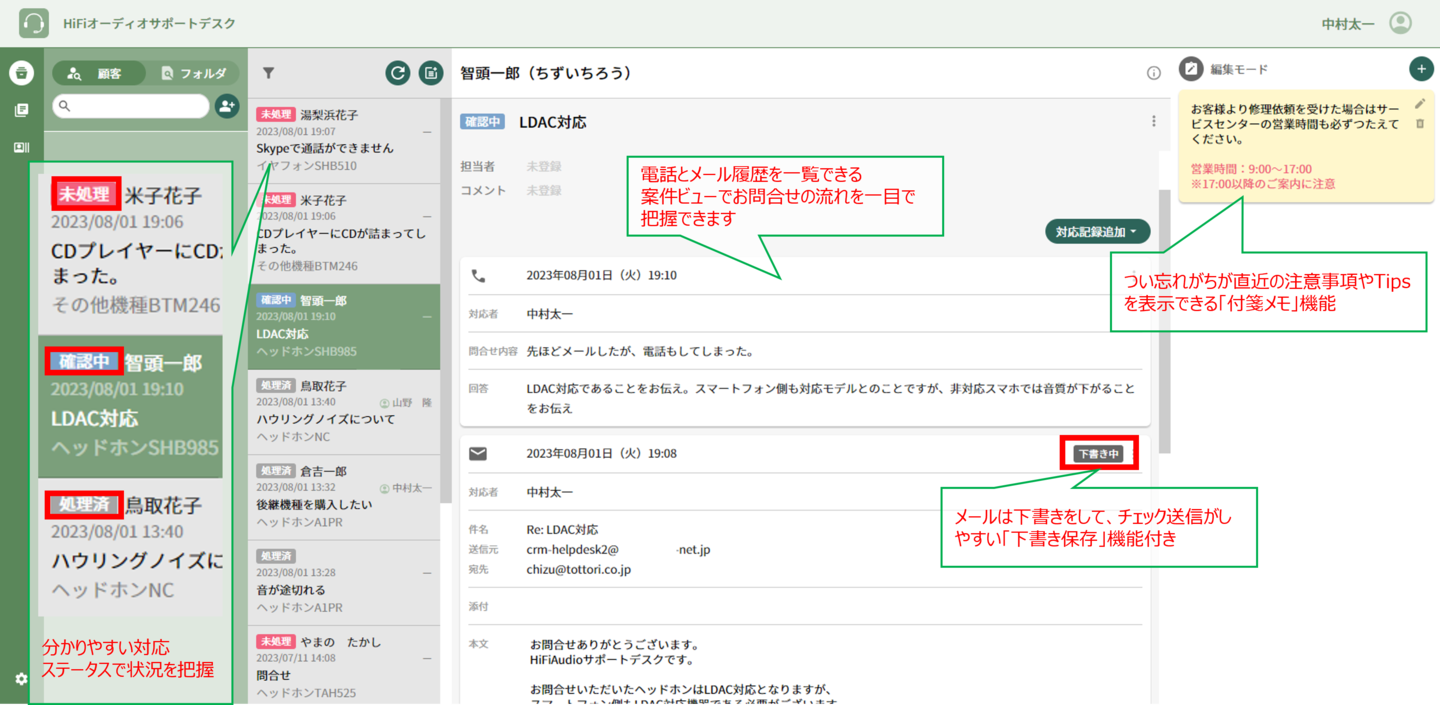Open the contact card icon in sidebar

point(21,148)
